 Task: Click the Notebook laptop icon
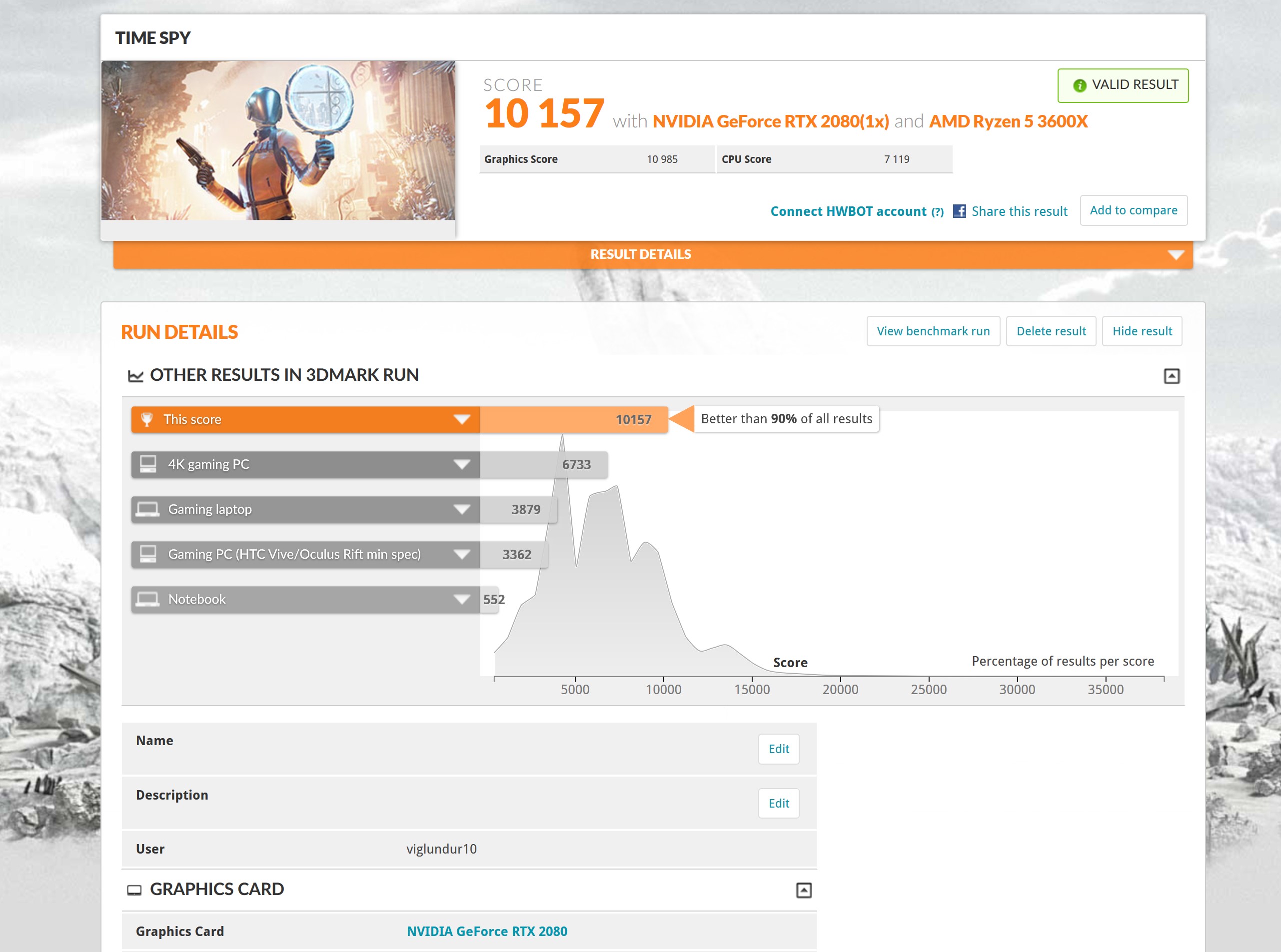click(x=147, y=599)
